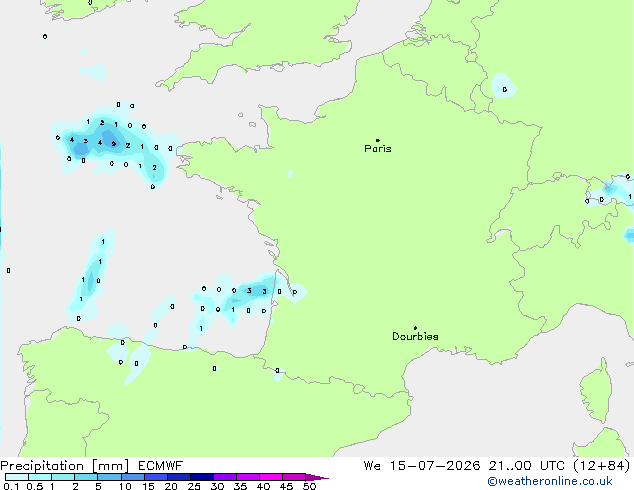Click the legend value '50'
This screenshot has height=490, width=634.
coord(309,486)
